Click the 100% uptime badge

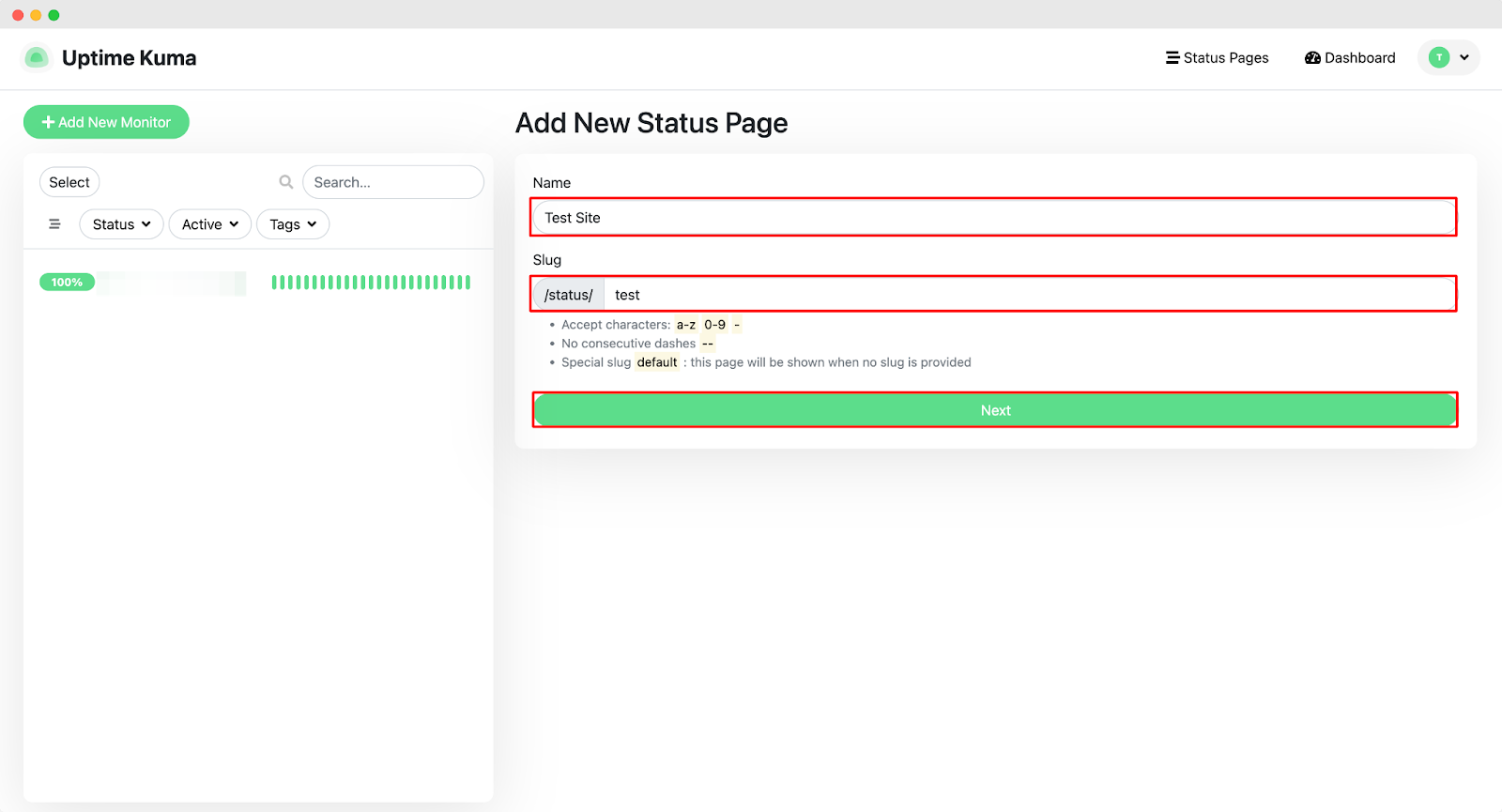67,283
